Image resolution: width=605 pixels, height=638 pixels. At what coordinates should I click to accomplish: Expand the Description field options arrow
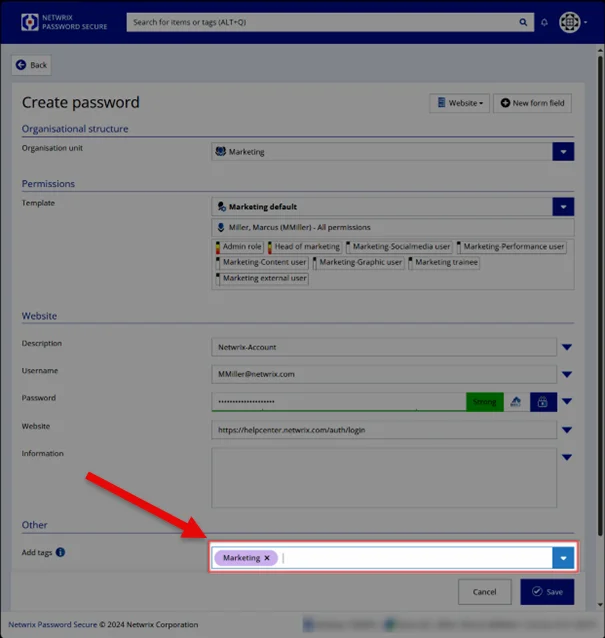(567, 347)
